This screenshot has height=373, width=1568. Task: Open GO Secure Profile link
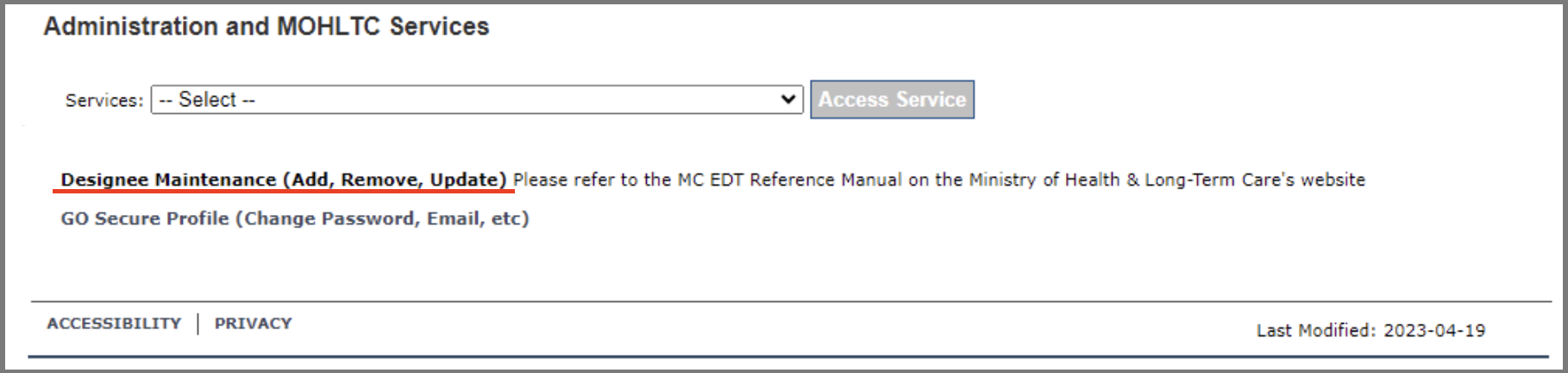click(295, 218)
